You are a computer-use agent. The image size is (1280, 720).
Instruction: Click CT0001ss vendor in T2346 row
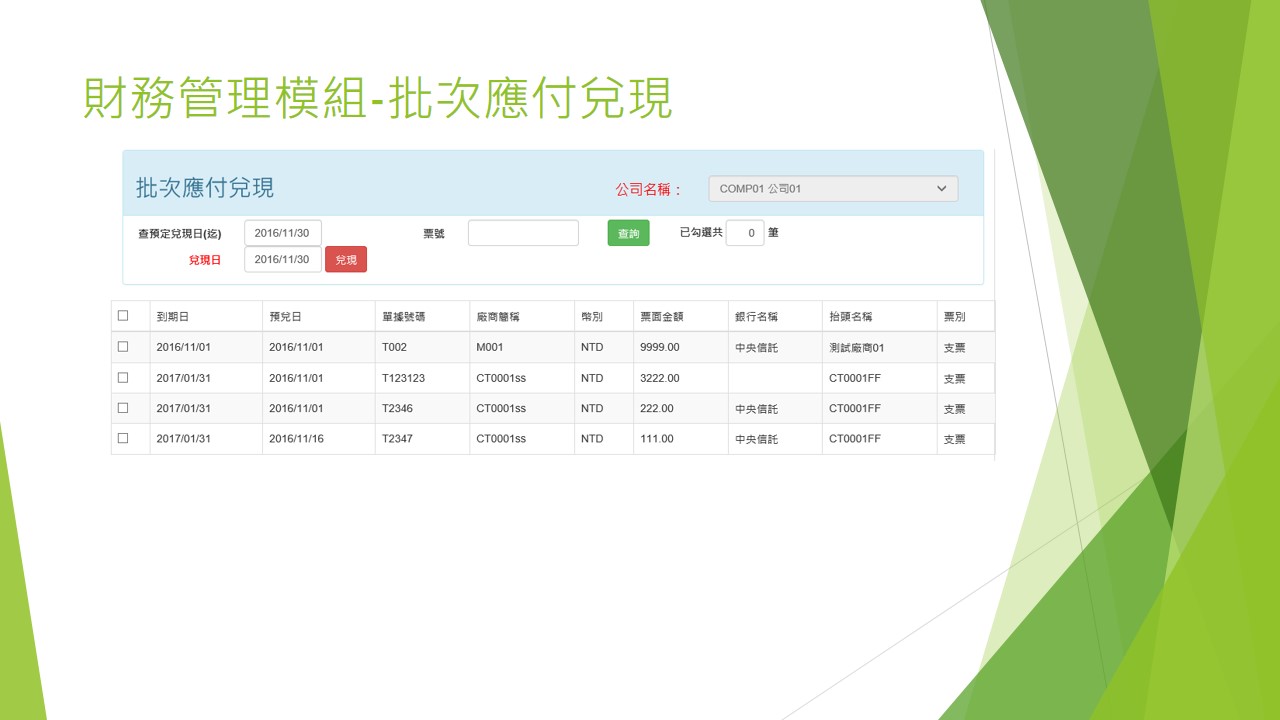(x=501, y=408)
